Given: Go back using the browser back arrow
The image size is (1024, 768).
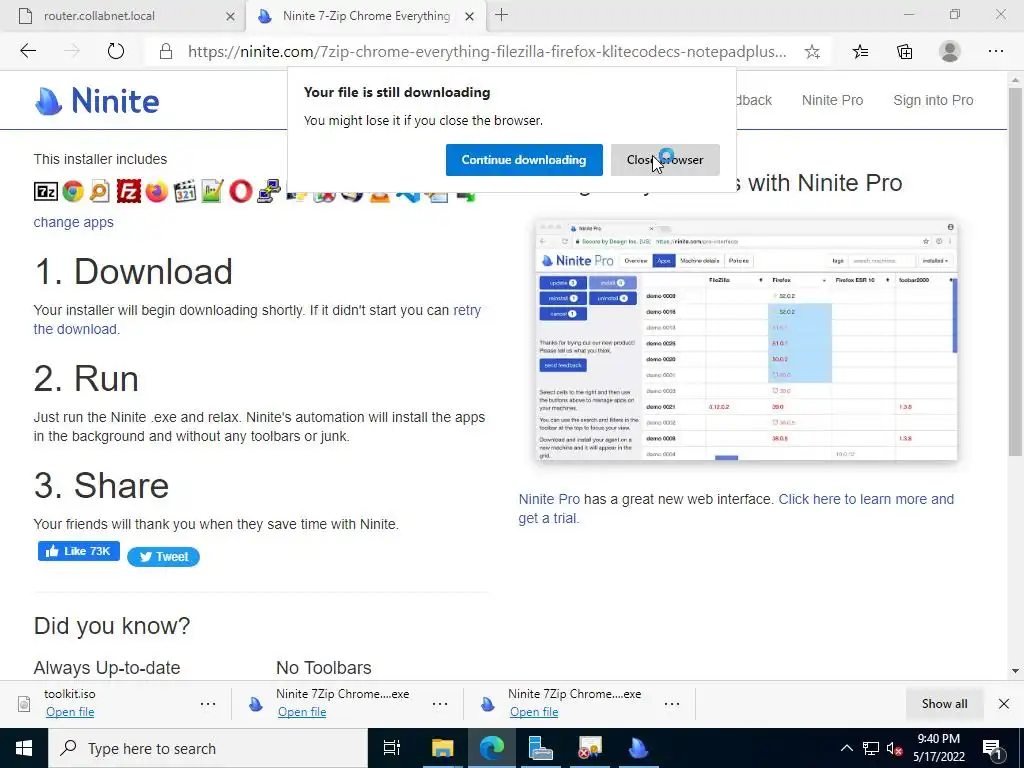Looking at the screenshot, I should (28, 51).
